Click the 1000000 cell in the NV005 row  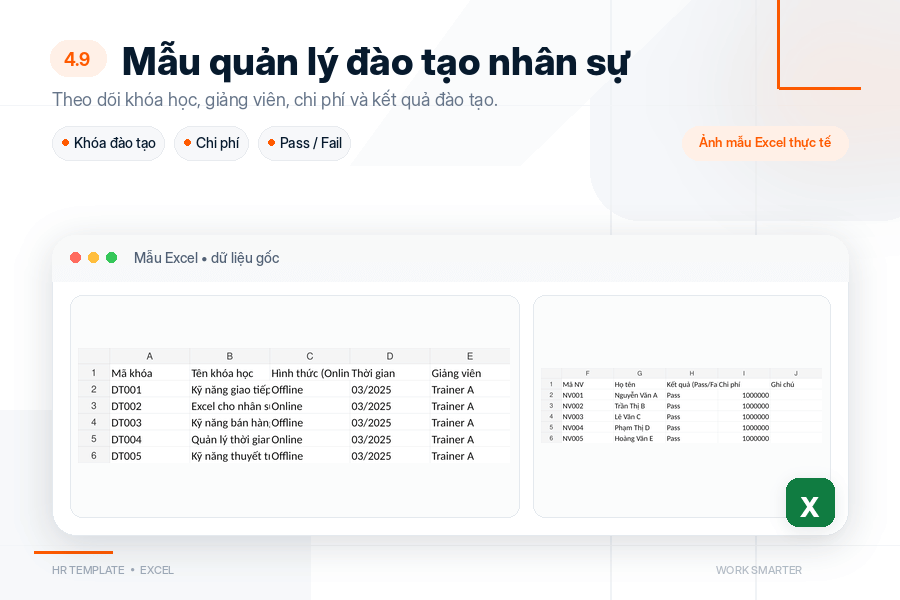pos(744,439)
